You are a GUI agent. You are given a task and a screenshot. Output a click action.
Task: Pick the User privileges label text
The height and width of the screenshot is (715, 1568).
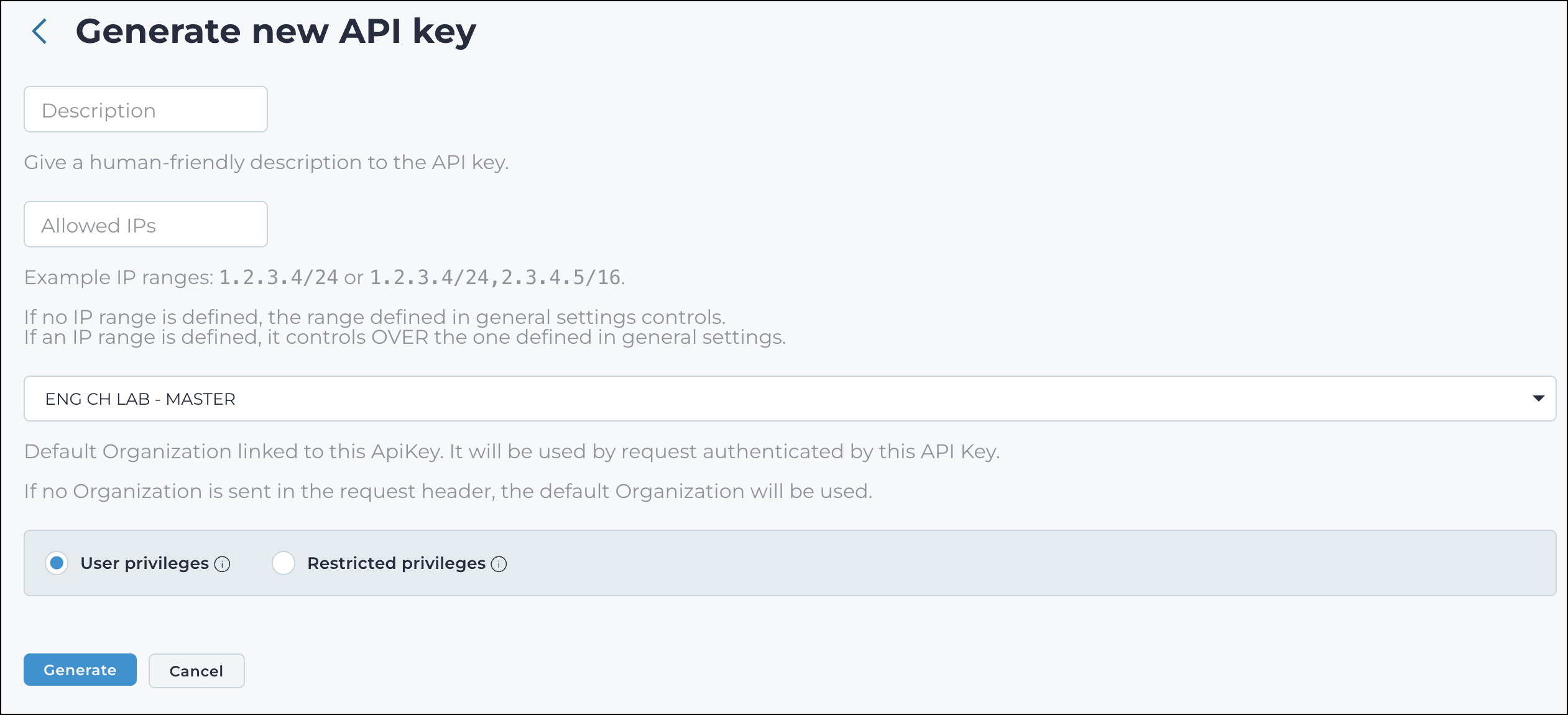(144, 563)
